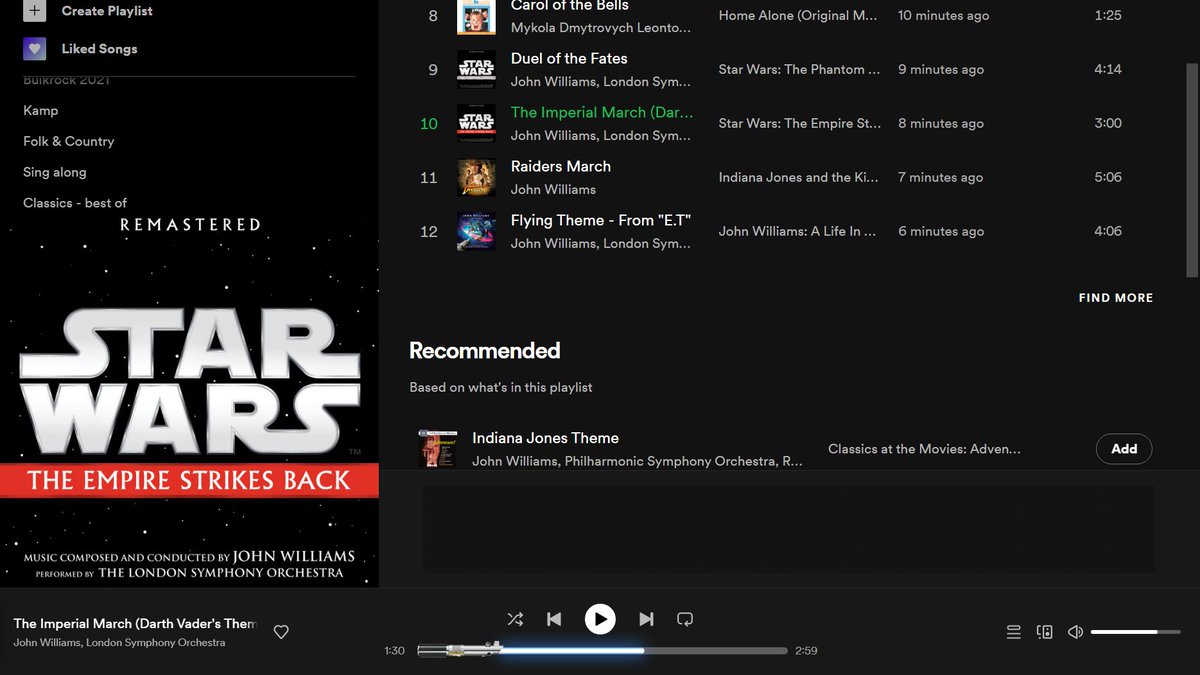The height and width of the screenshot is (675, 1200).
Task: Open John Williams: A Life In... album link
Action: click(797, 232)
